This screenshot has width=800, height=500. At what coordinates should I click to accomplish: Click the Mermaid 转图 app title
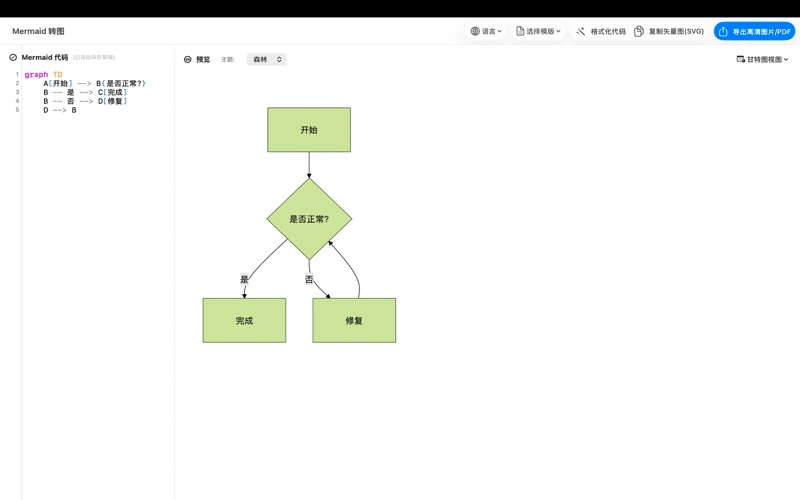pyautogui.click(x=38, y=31)
